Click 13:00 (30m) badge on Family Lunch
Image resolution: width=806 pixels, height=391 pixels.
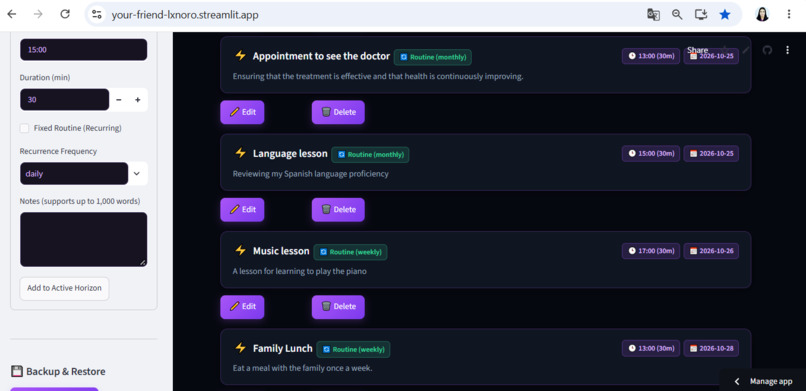pyautogui.click(x=651, y=349)
